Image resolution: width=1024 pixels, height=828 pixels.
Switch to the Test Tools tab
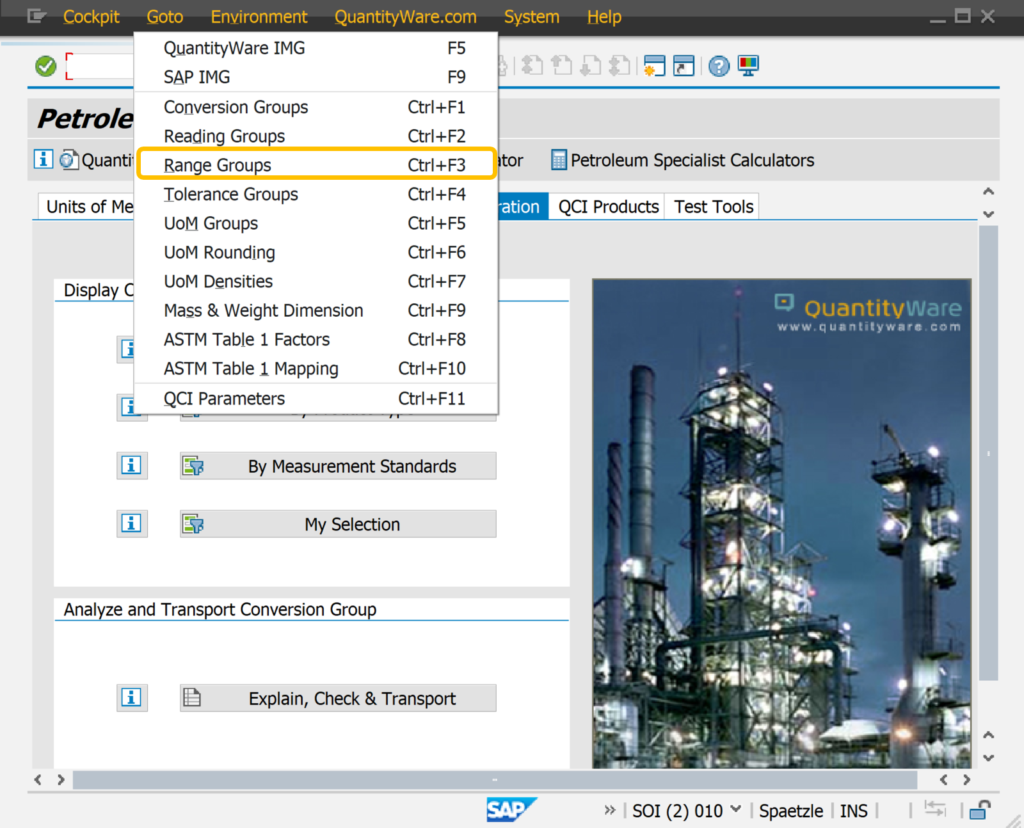[x=712, y=206]
